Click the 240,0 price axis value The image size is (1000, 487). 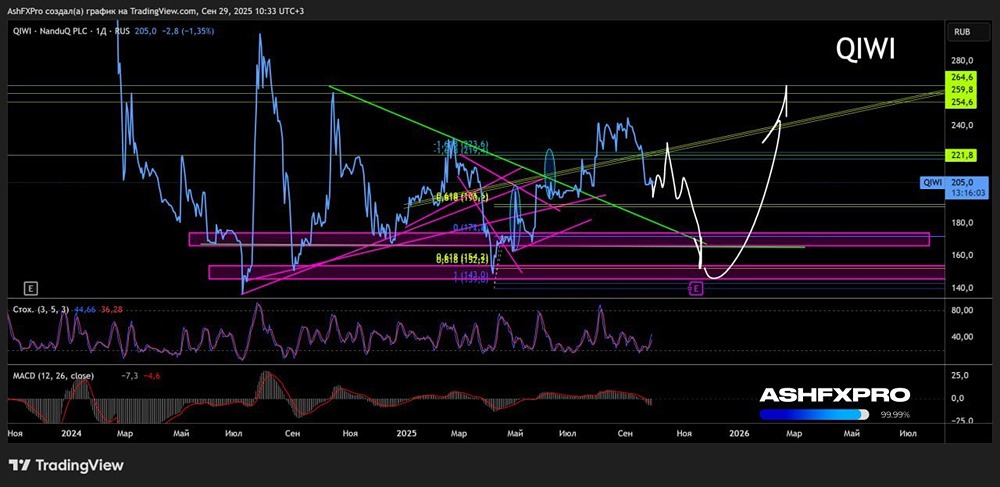coord(962,126)
